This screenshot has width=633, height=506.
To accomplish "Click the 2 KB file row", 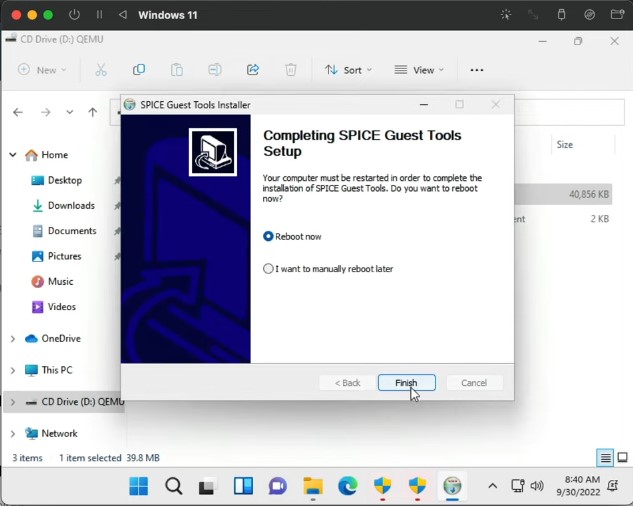I will [564, 219].
